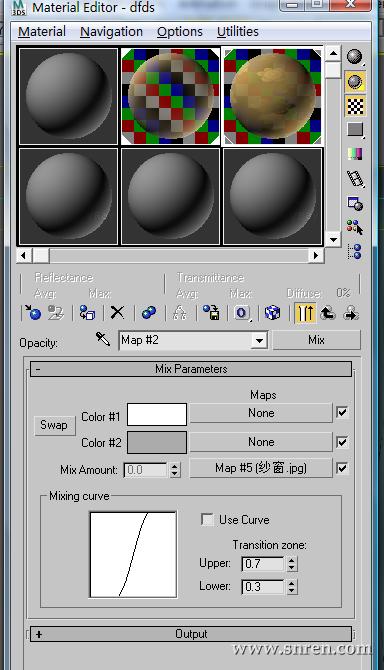Image resolution: width=384 pixels, height=670 pixels.
Task: Click the Put to Library icon
Action: 211,313
